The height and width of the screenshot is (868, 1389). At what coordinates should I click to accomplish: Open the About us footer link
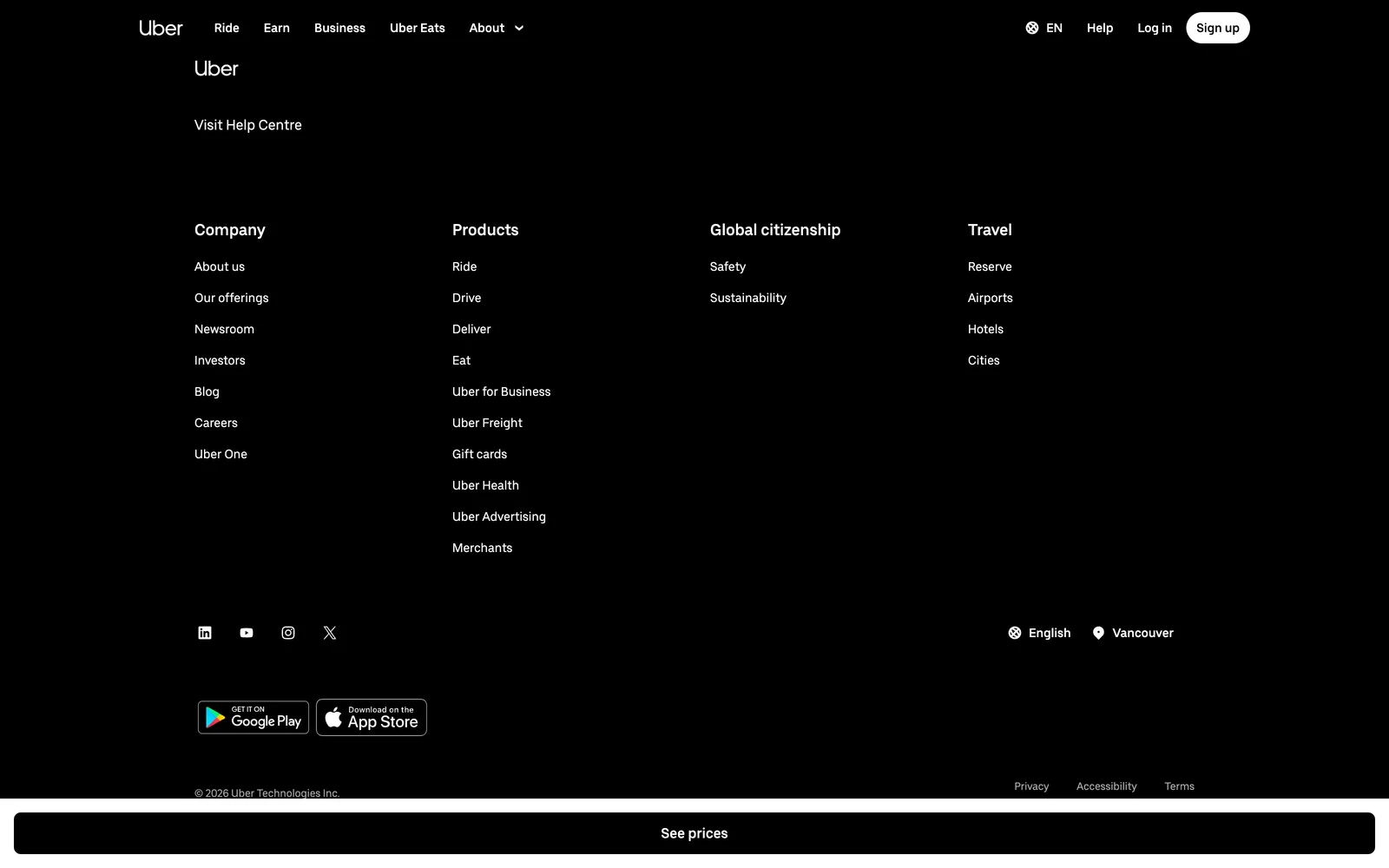[220, 266]
